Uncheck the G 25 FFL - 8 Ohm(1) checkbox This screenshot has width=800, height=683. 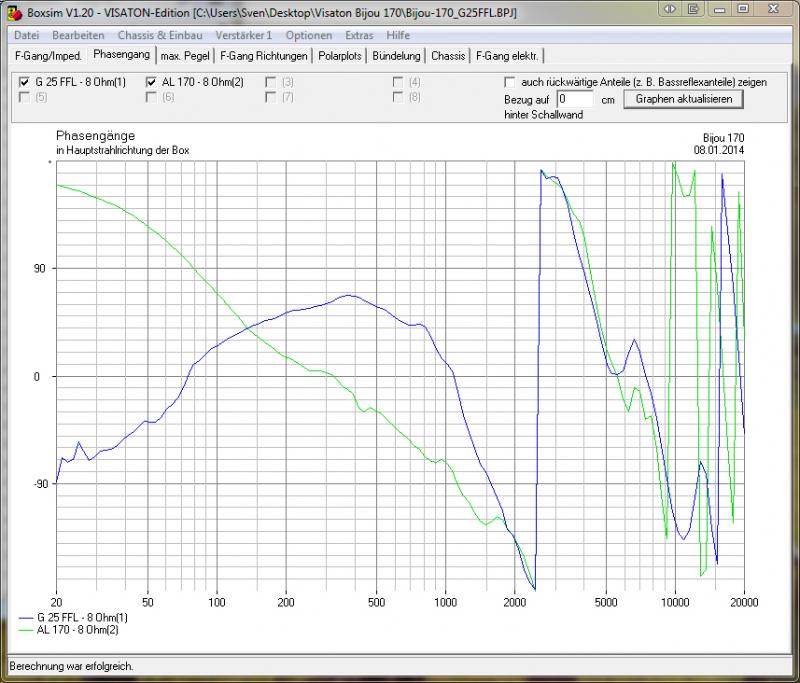[x=25, y=81]
